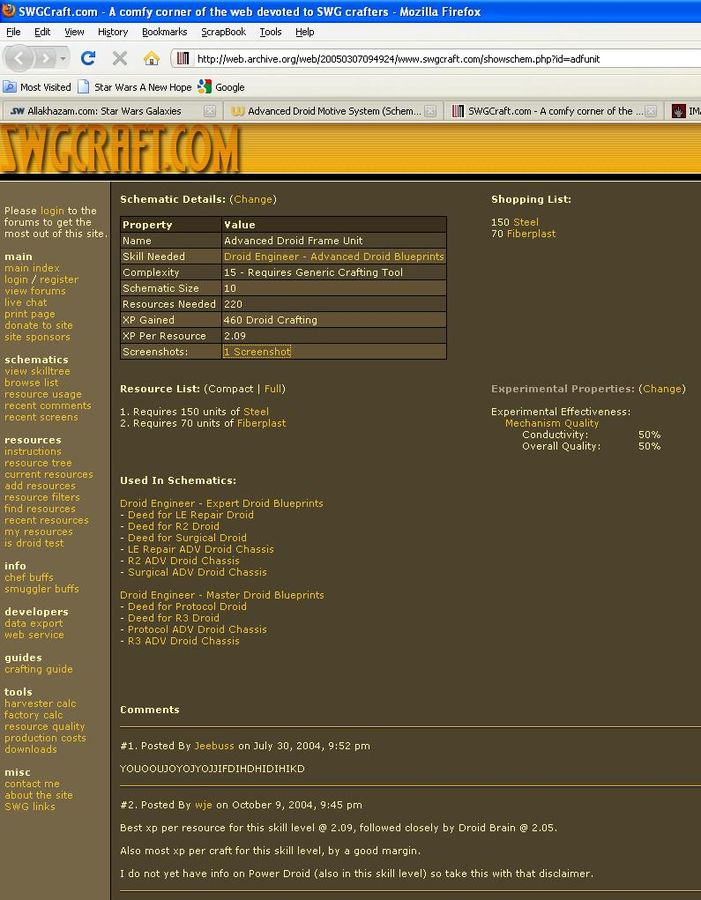Open harvester calc in tools sidebar
The height and width of the screenshot is (900, 701).
pos(40,704)
